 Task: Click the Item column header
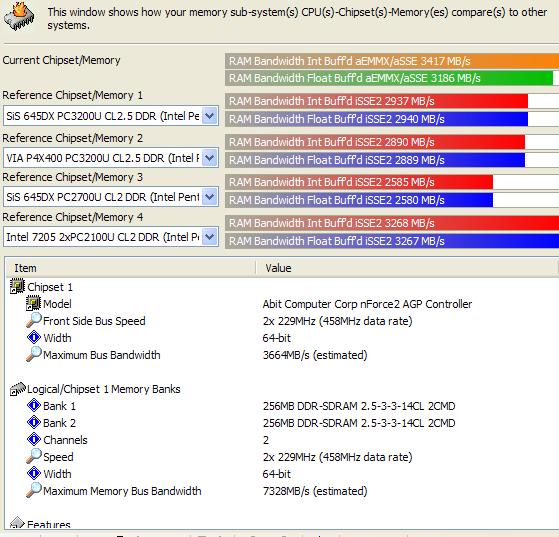pos(131,268)
